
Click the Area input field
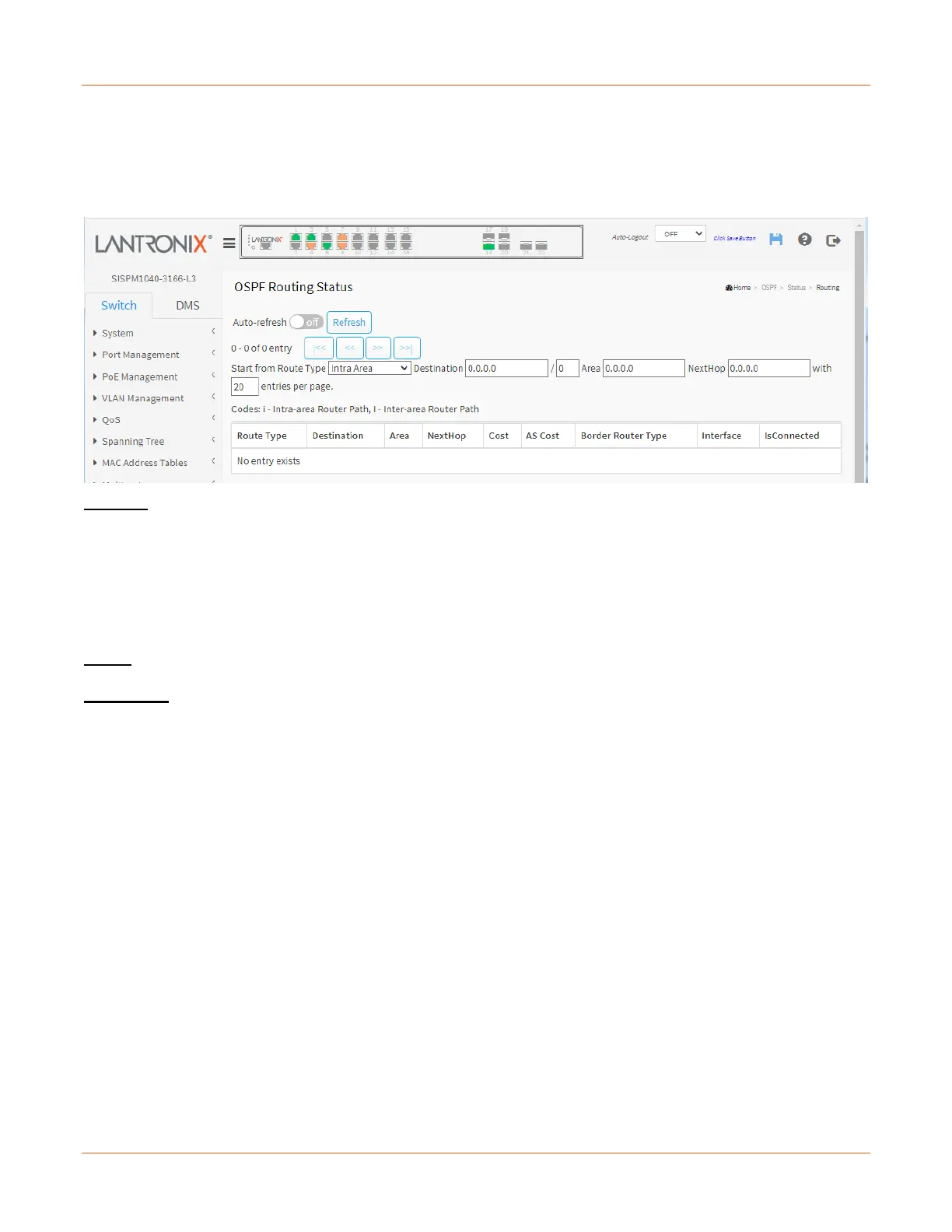644,369
